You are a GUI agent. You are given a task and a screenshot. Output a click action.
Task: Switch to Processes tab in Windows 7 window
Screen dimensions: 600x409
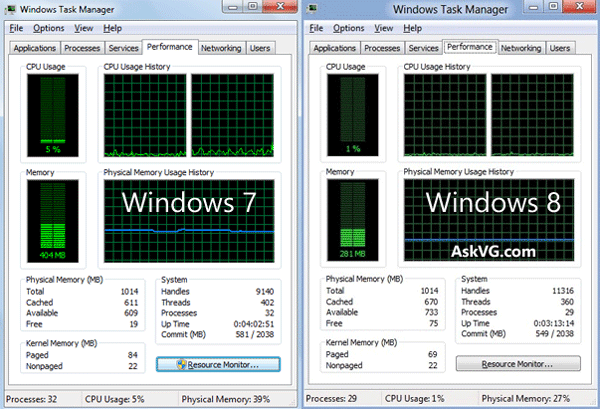coord(82,48)
